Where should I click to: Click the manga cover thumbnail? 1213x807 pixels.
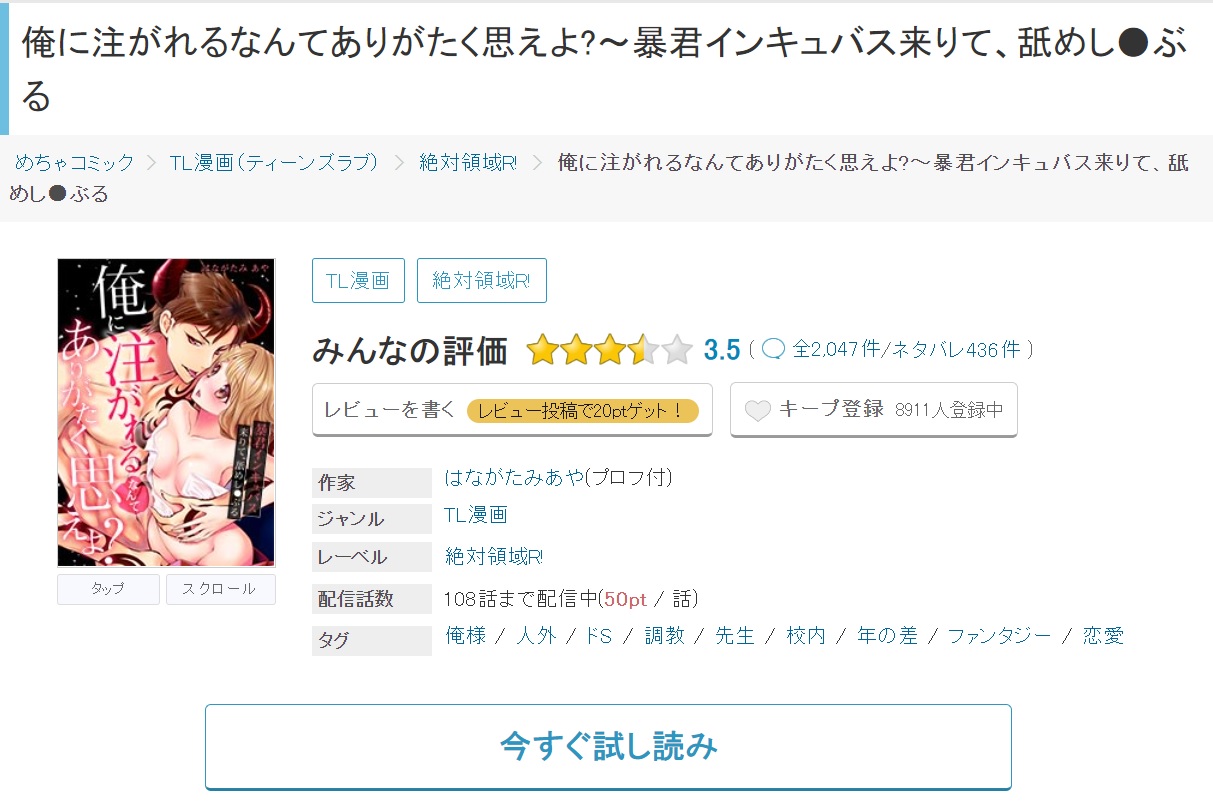click(166, 412)
